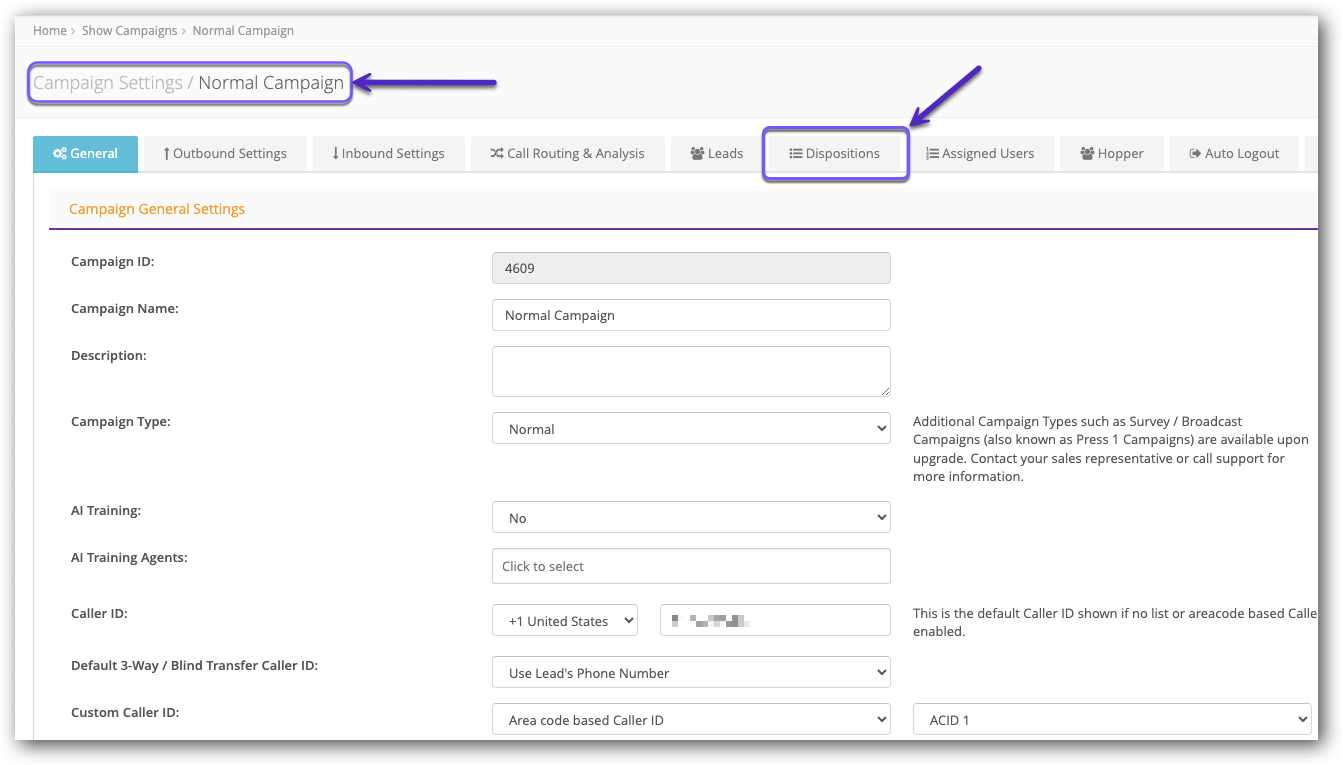Expand the AI Training dropdown set to No
The width and height of the screenshot is (1343, 765).
coord(690,516)
